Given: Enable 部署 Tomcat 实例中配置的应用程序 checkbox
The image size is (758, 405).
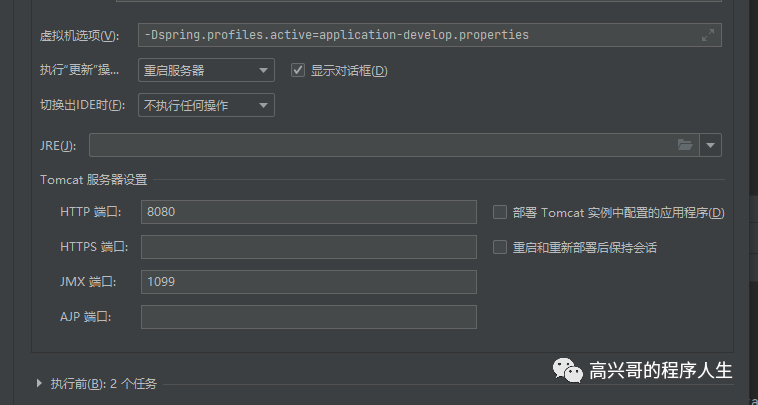Looking at the screenshot, I should tap(500, 212).
